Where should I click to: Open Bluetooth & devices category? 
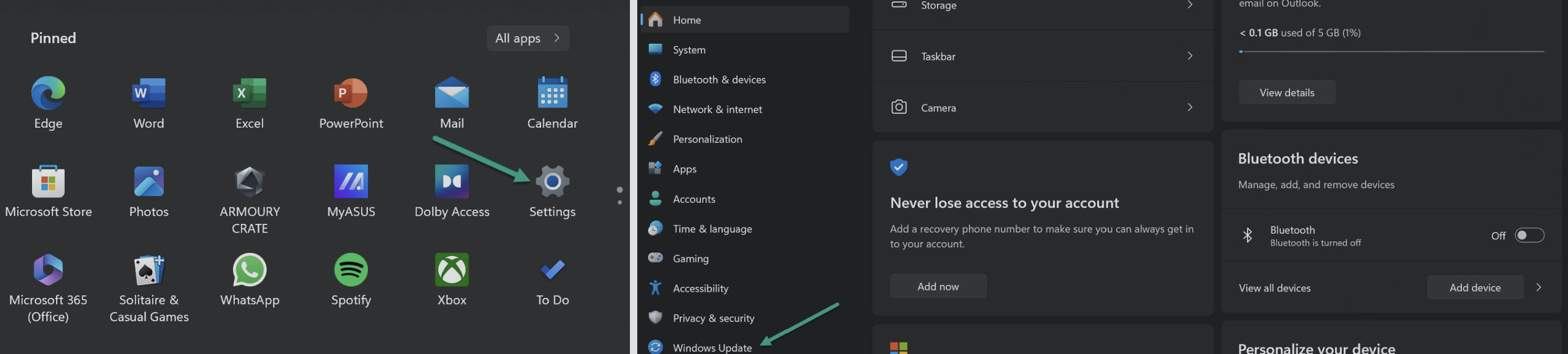click(x=745, y=80)
